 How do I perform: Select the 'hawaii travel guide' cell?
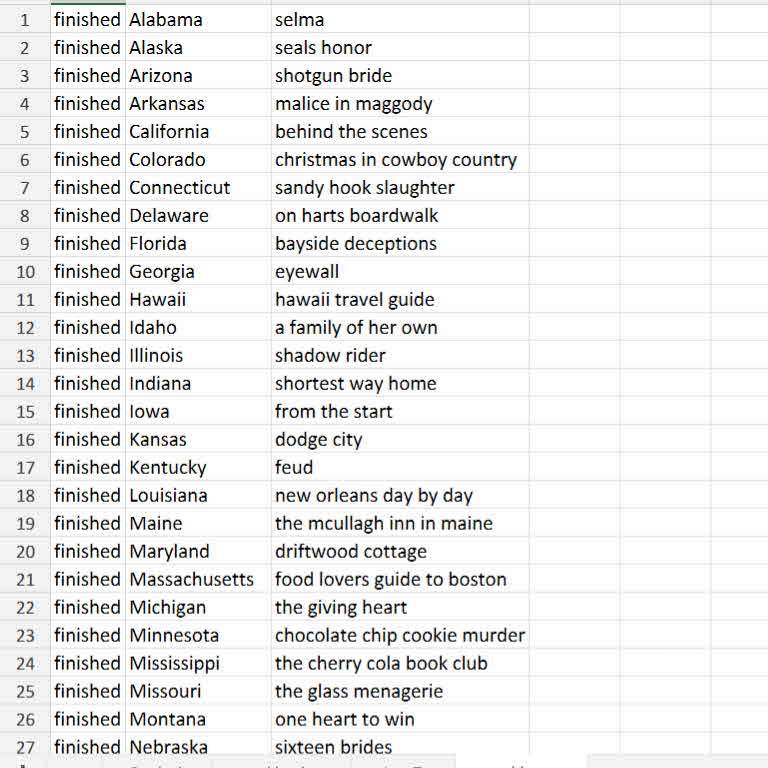(355, 299)
